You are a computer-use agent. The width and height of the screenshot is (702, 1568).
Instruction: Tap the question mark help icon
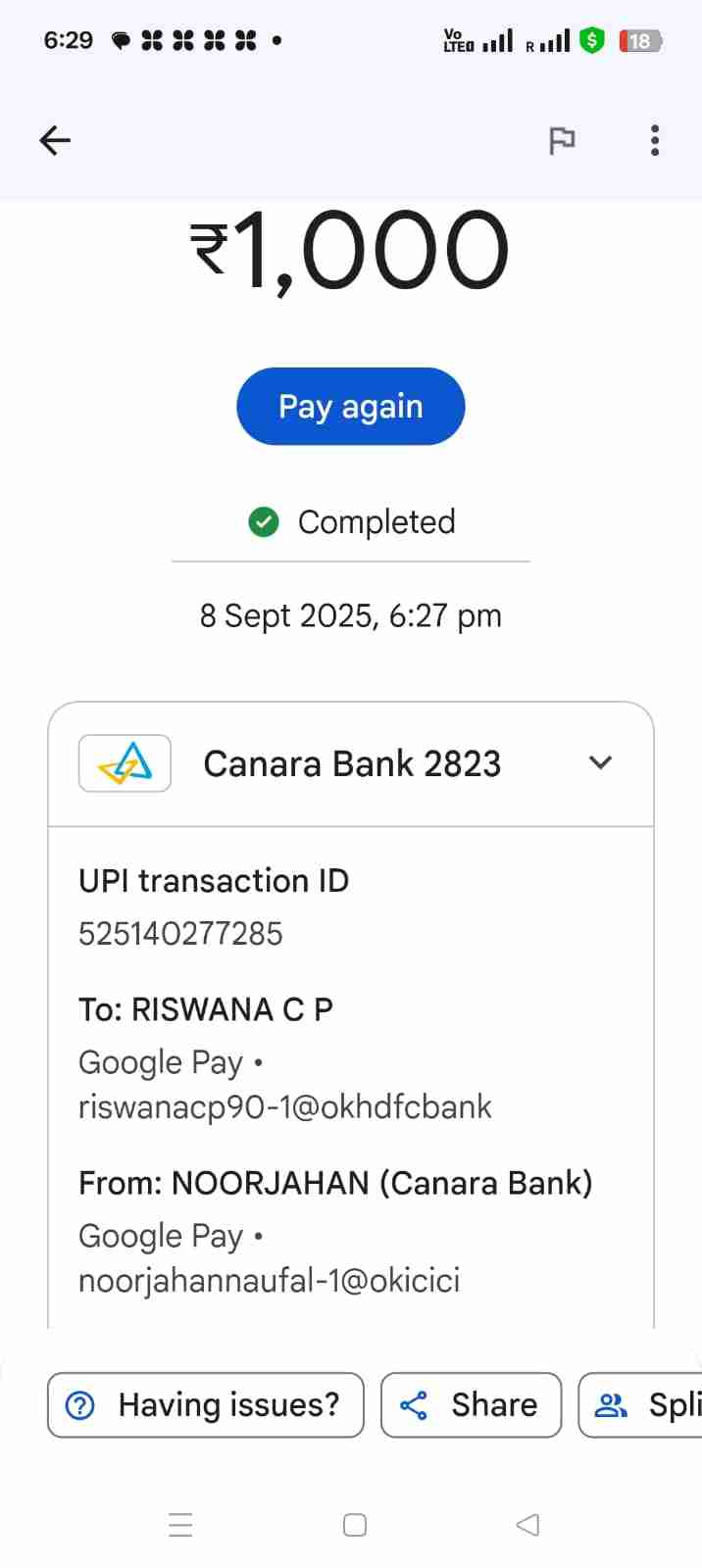pyautogui.click(x=79, y=1405)
